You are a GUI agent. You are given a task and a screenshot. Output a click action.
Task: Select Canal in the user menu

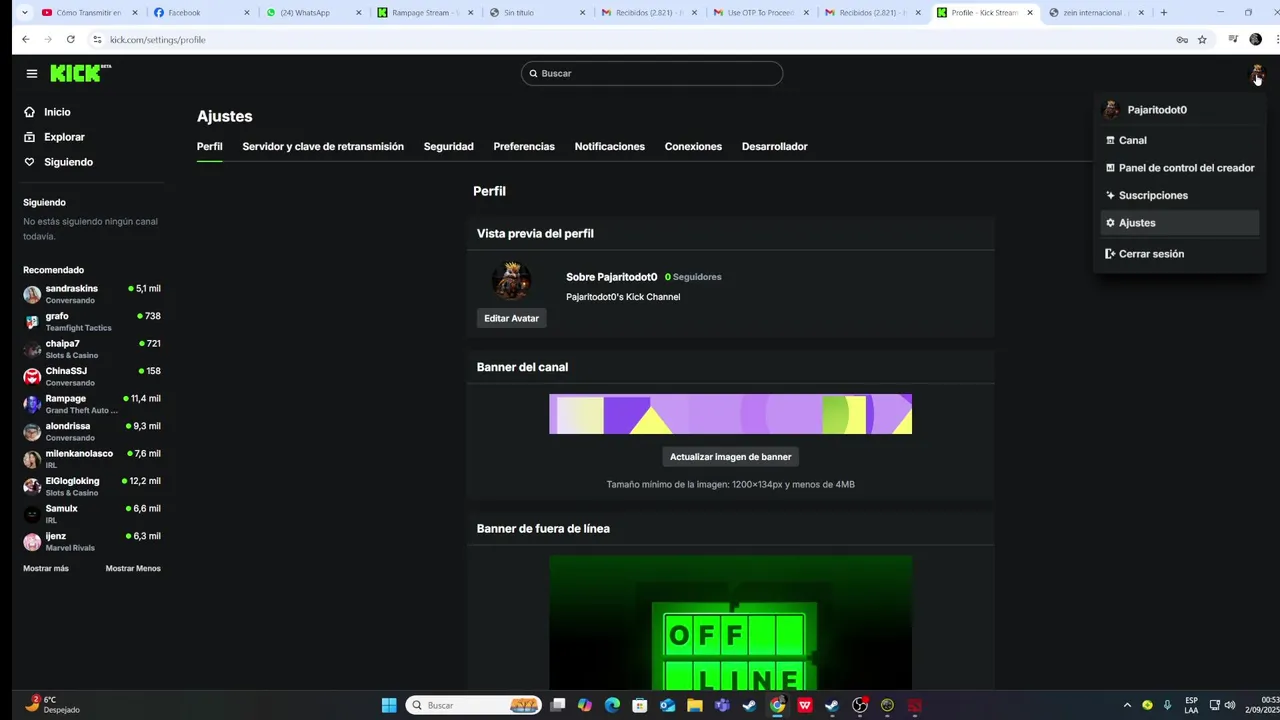tap(1179, 140)
